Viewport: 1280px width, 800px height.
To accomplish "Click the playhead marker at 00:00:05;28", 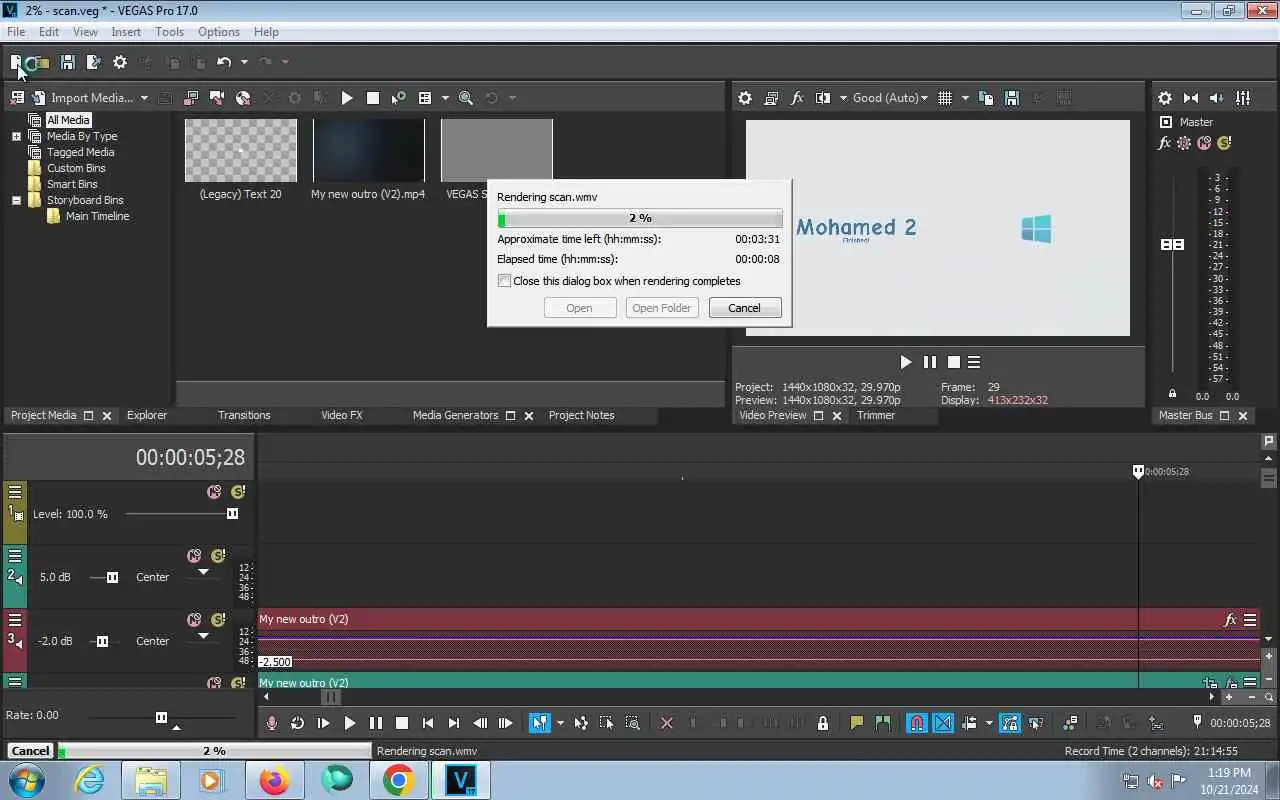I will [1138, 471].
